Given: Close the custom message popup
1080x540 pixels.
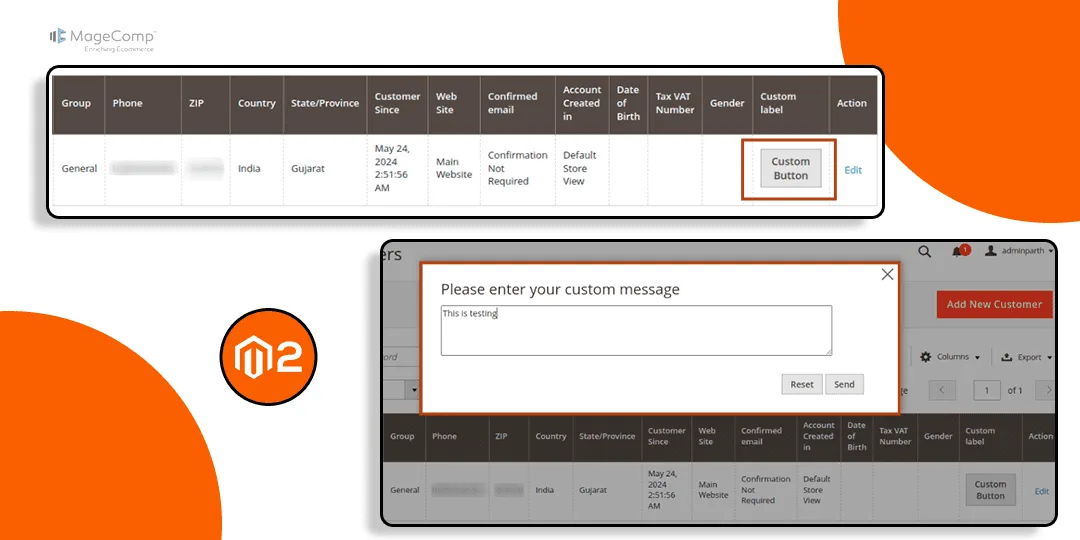Looking at the screenshot, I should [x=887, y=275].
